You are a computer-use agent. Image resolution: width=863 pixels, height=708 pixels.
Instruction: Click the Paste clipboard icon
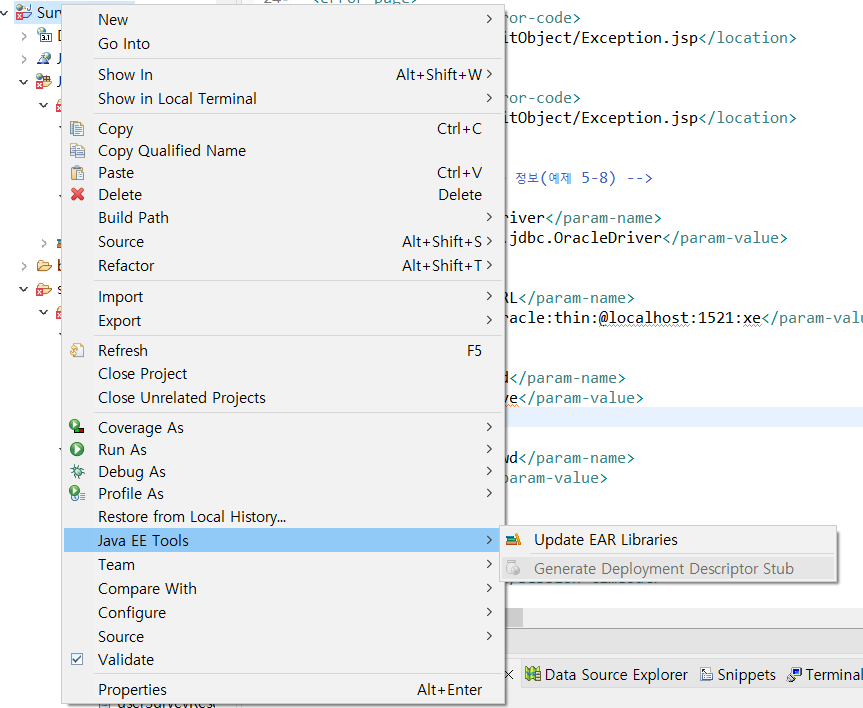pos(77,172)
